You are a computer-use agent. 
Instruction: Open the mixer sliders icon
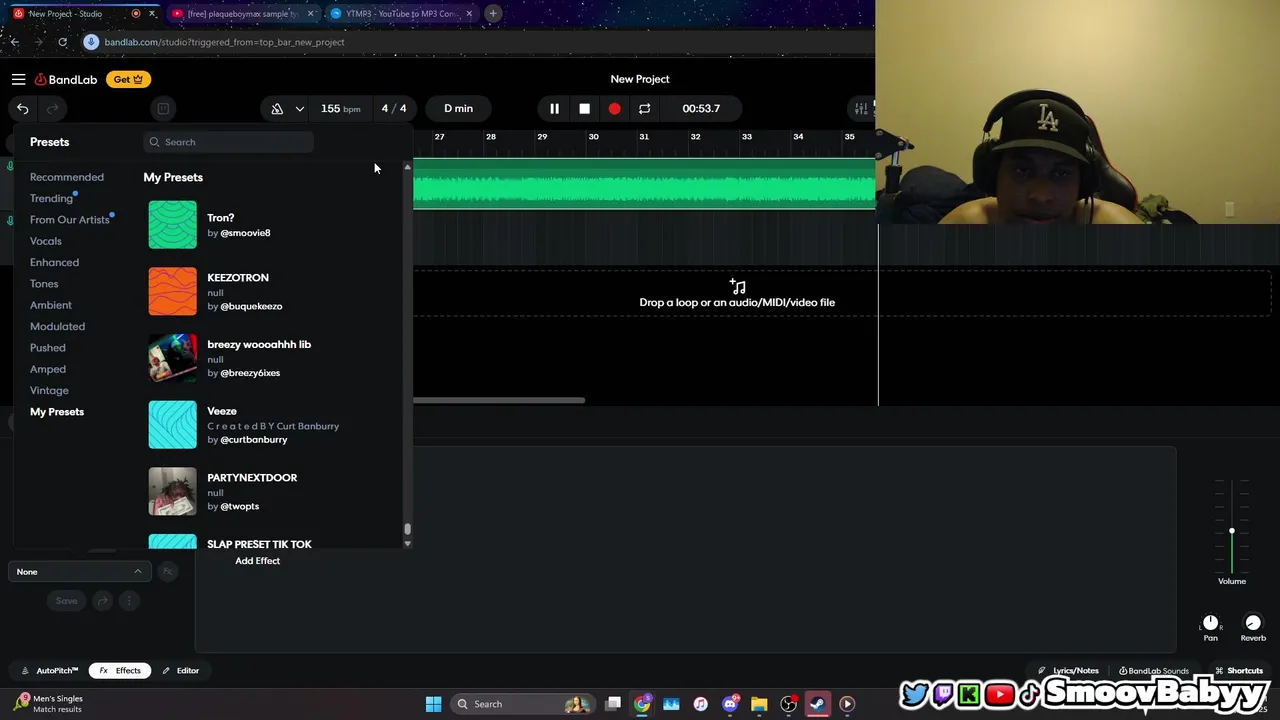[x=861, y=108]
